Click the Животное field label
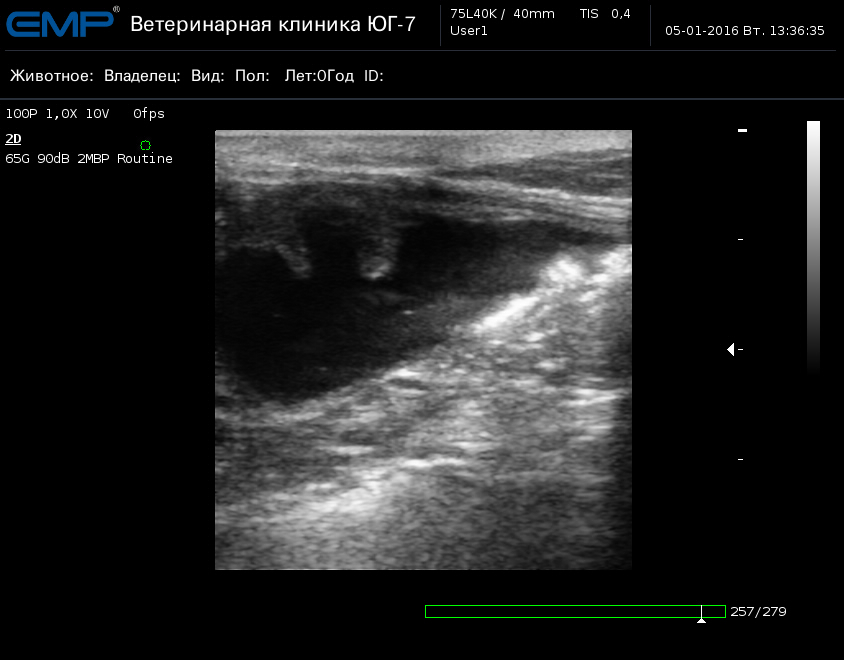The image size is (844, 660). coord(52,76)
